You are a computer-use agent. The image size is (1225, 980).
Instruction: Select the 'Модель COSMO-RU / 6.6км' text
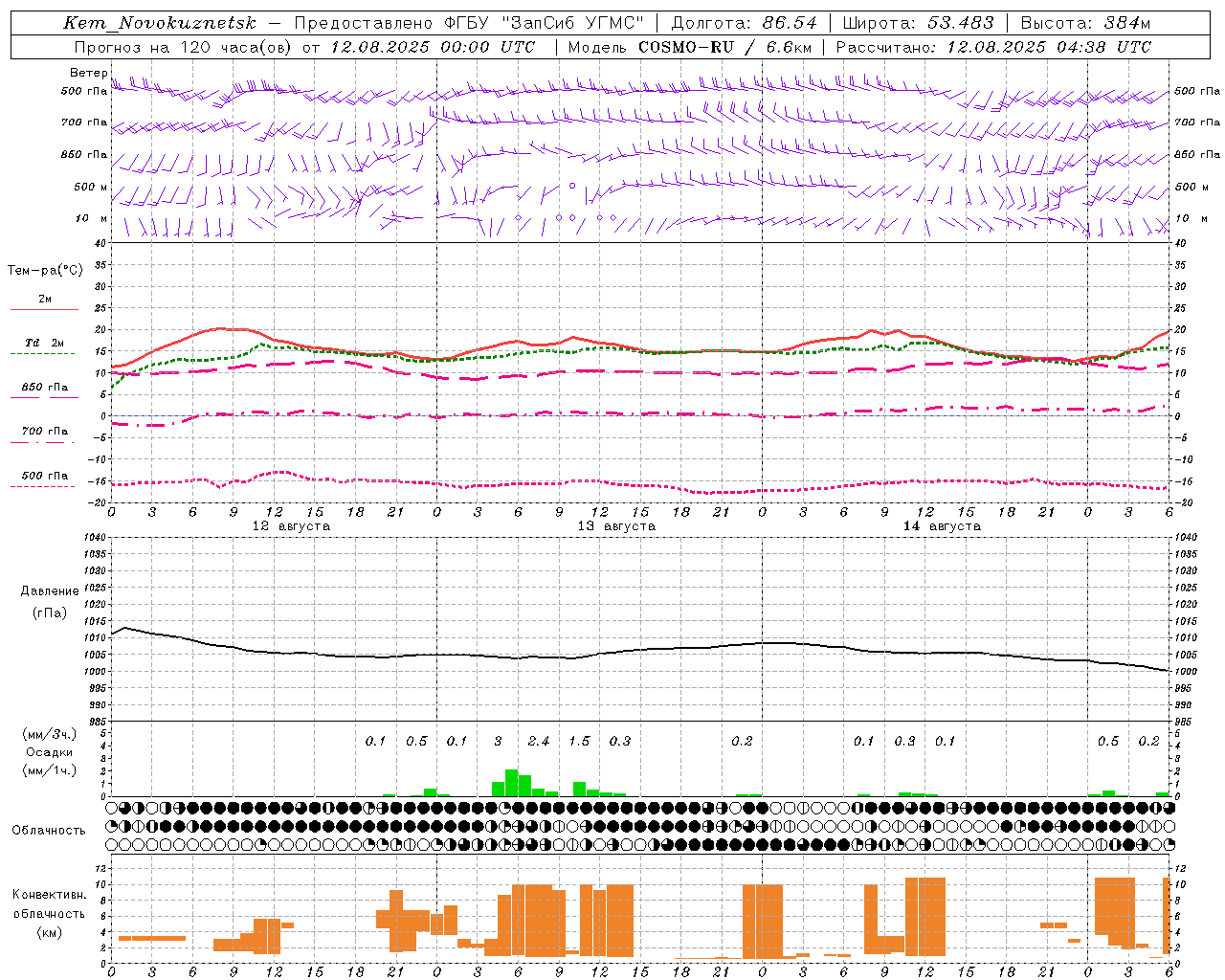click(690, 47)
